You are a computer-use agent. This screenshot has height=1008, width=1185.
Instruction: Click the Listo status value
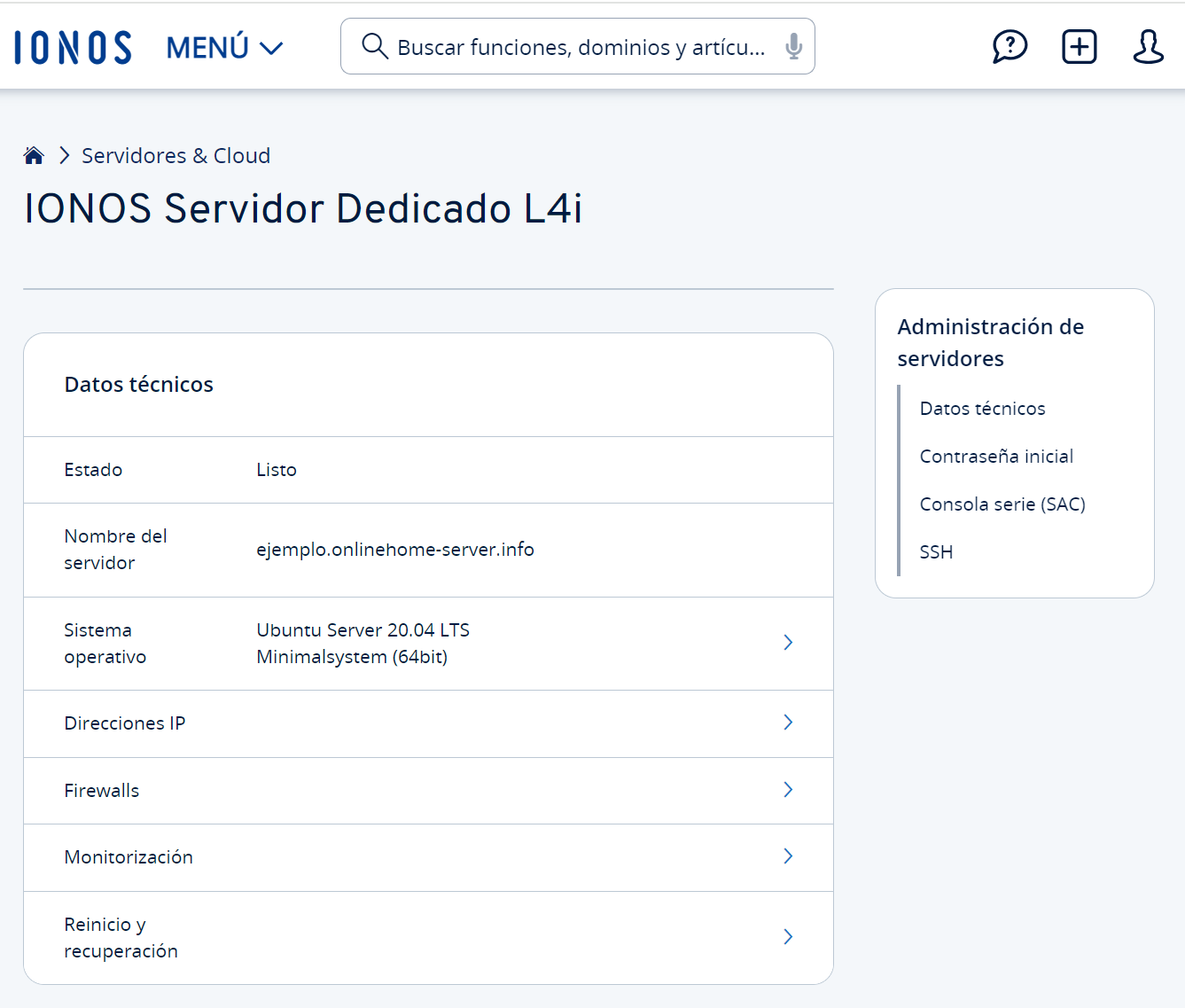[x=277, y=470]
